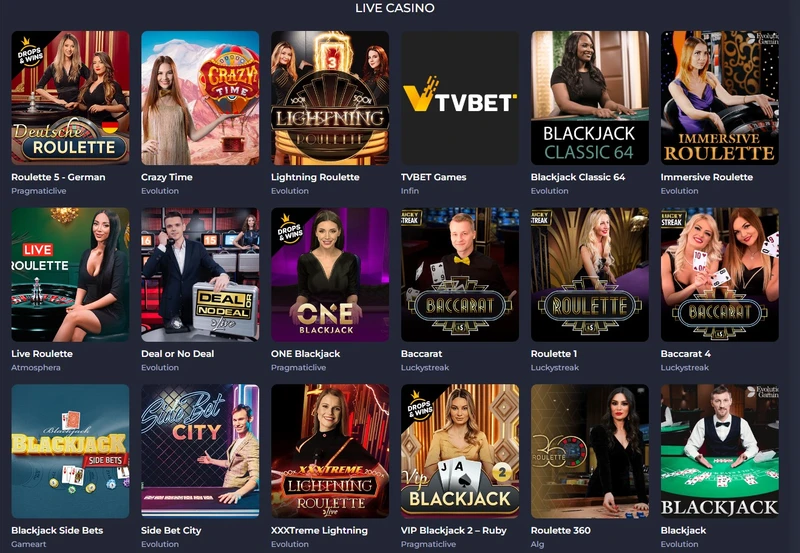
Task: Click the Live Roulette title text
Action: 42,354
